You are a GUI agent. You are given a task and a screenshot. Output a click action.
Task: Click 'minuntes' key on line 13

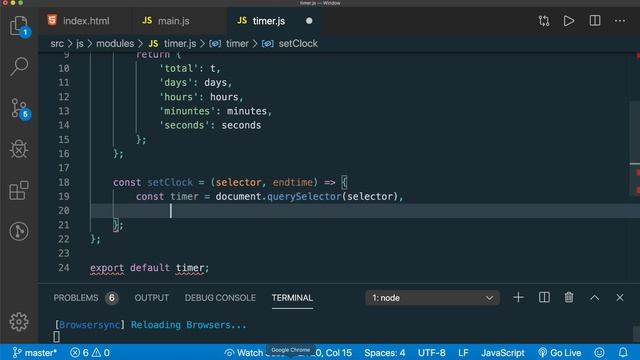(187, 111)
